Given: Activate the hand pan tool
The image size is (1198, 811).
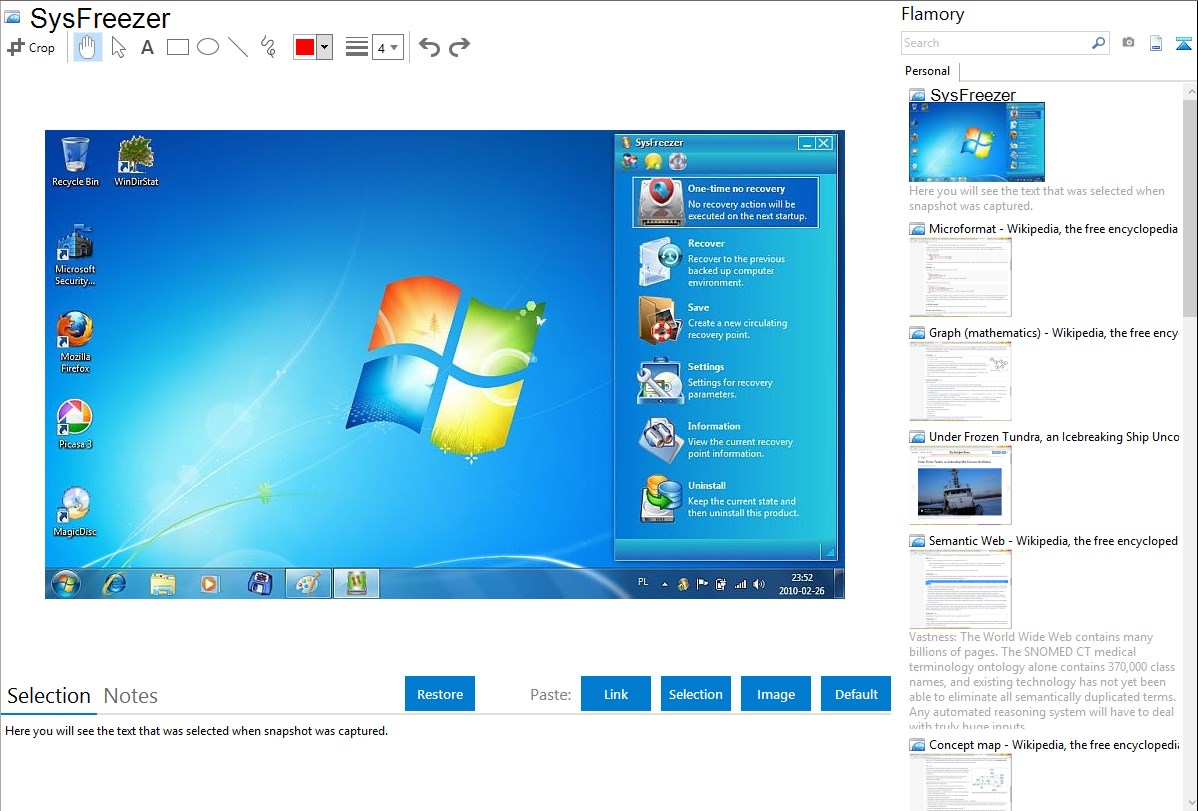Looking at the screenshot, I should click(x=87, y=47).
